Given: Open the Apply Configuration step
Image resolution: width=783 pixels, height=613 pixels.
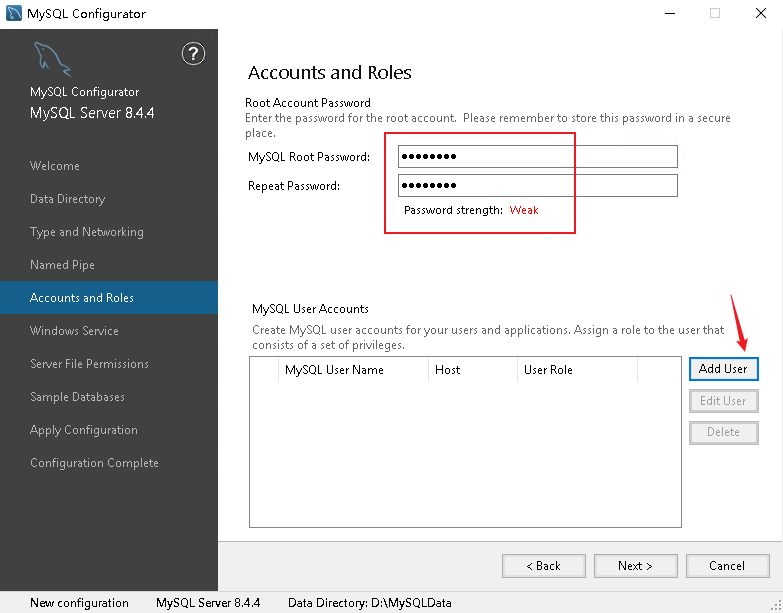Looking at the screenshot, I should pos(84,430).
